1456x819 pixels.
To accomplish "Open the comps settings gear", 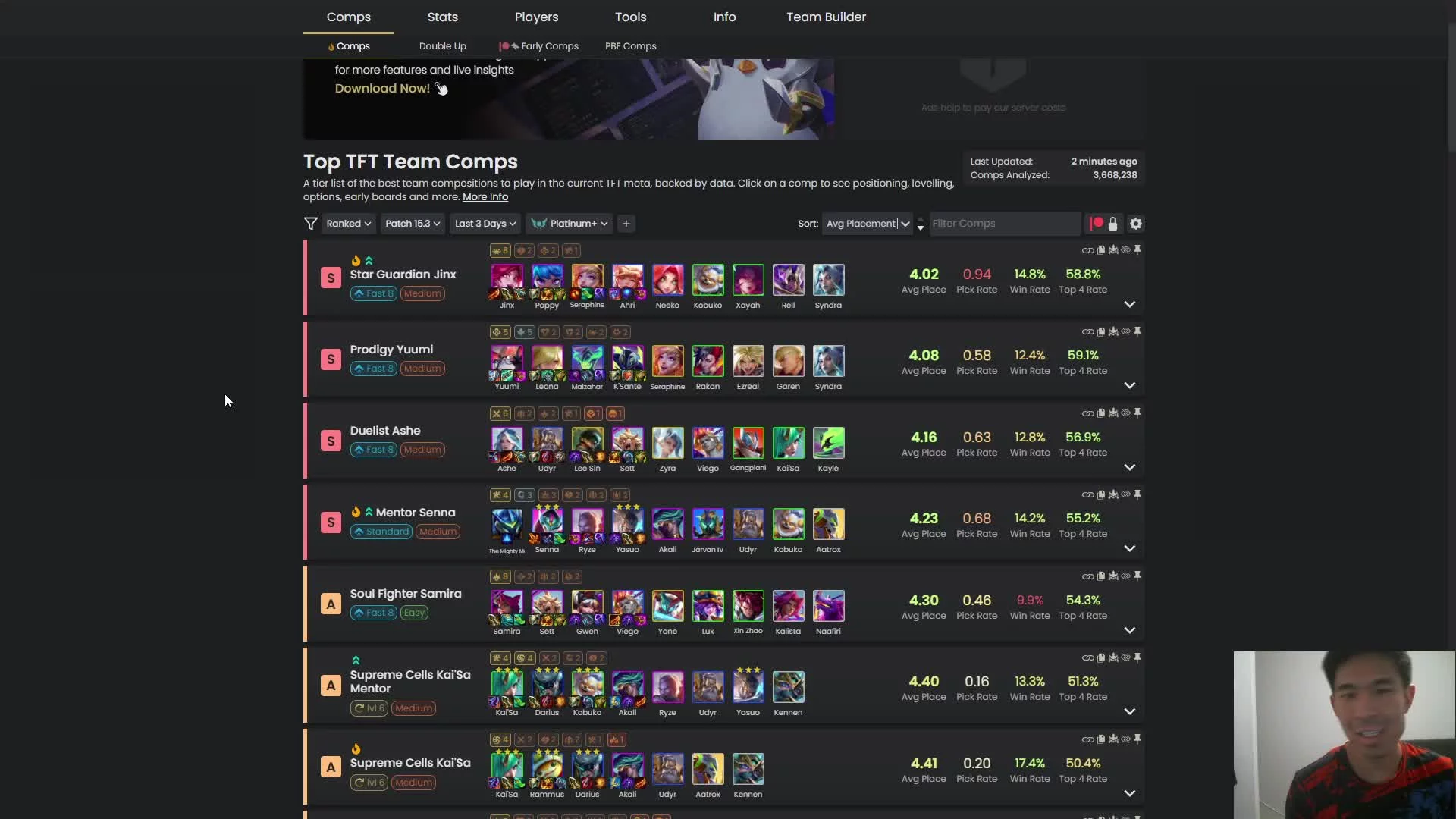I will 1135,224.
